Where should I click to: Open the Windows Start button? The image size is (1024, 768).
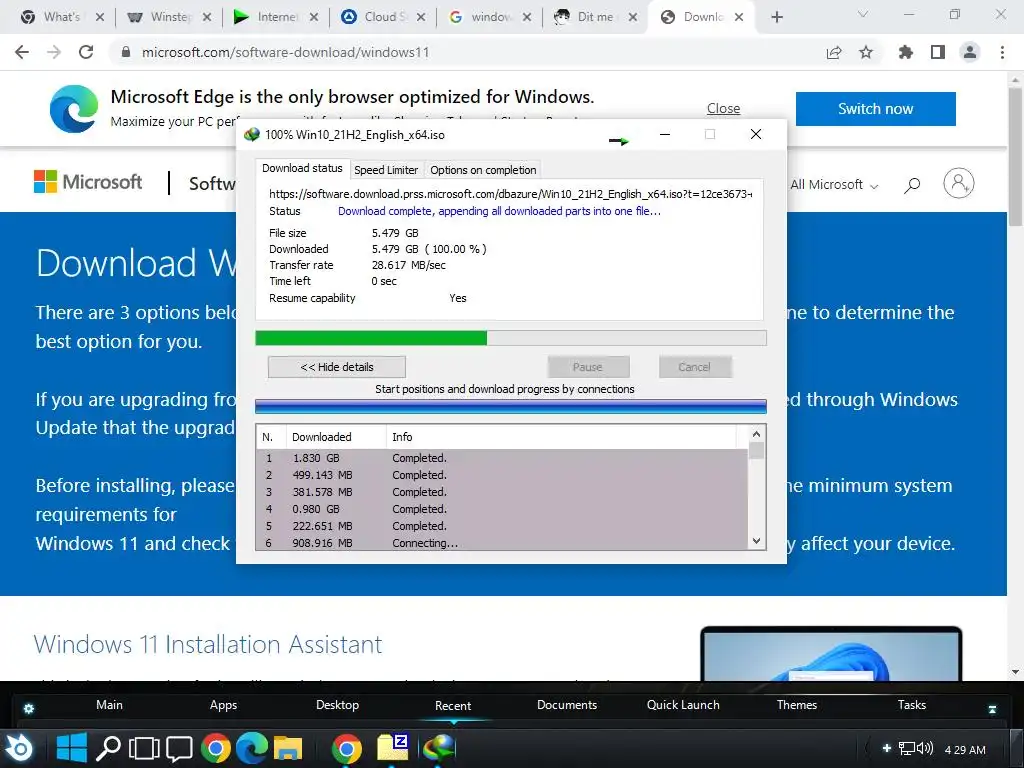(71, 748)
